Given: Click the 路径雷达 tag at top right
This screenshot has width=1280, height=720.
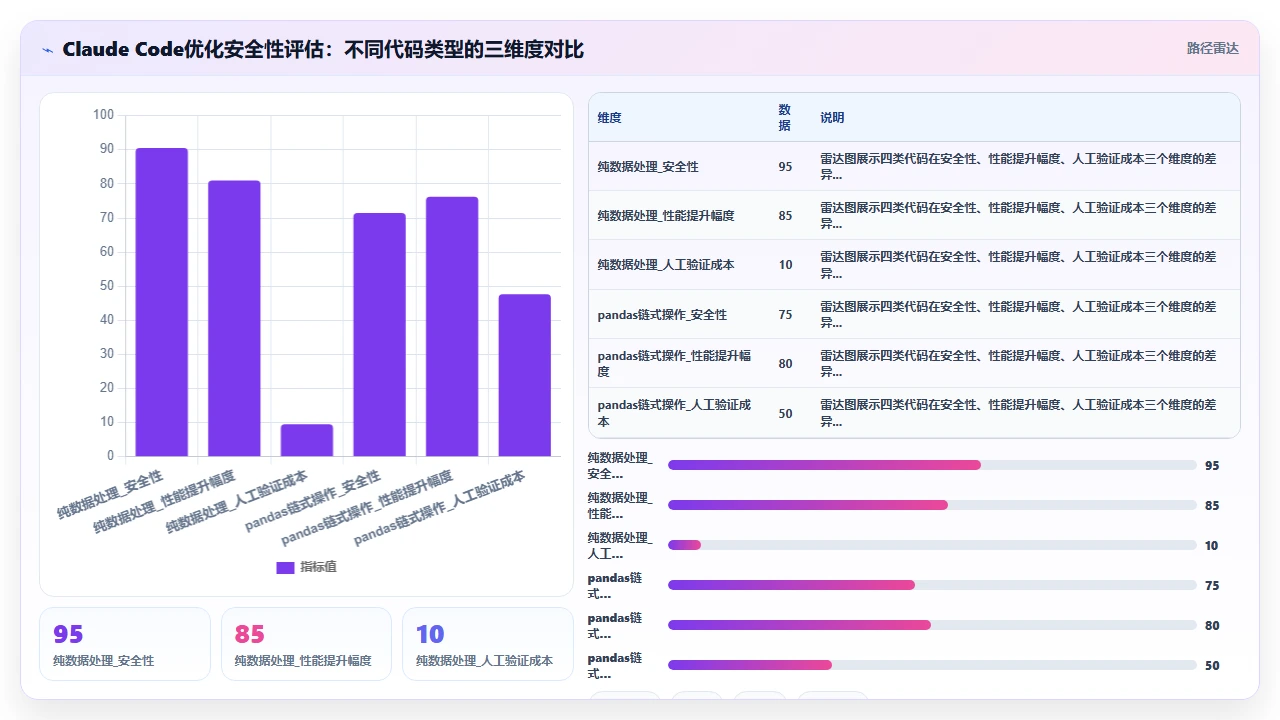Looking at the screenshot, I should 1212,48.
